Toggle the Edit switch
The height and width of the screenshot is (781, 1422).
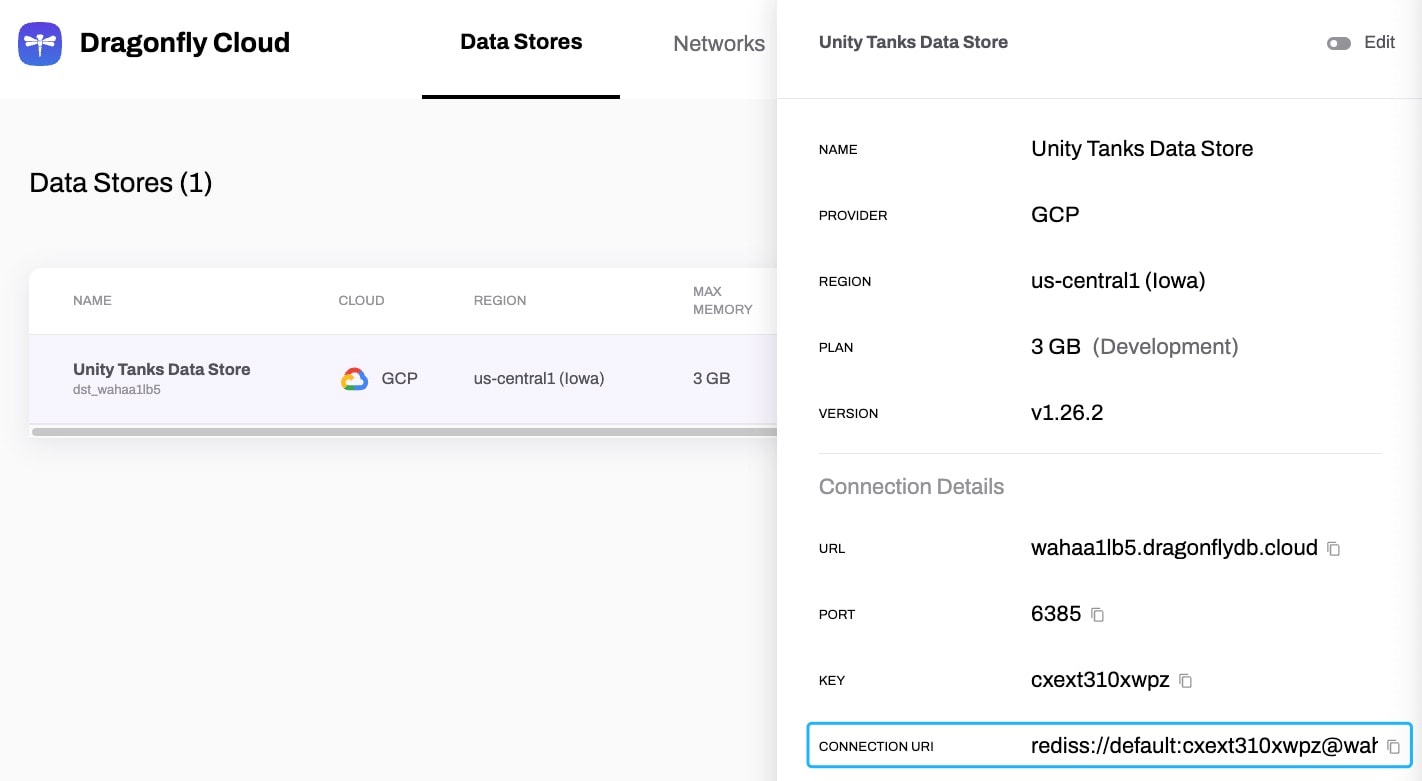(x=1339, y=43)
